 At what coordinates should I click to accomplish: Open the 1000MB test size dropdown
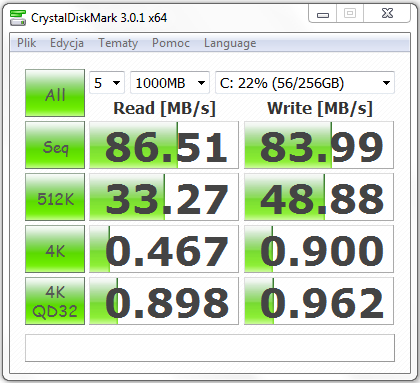point(170,83)
